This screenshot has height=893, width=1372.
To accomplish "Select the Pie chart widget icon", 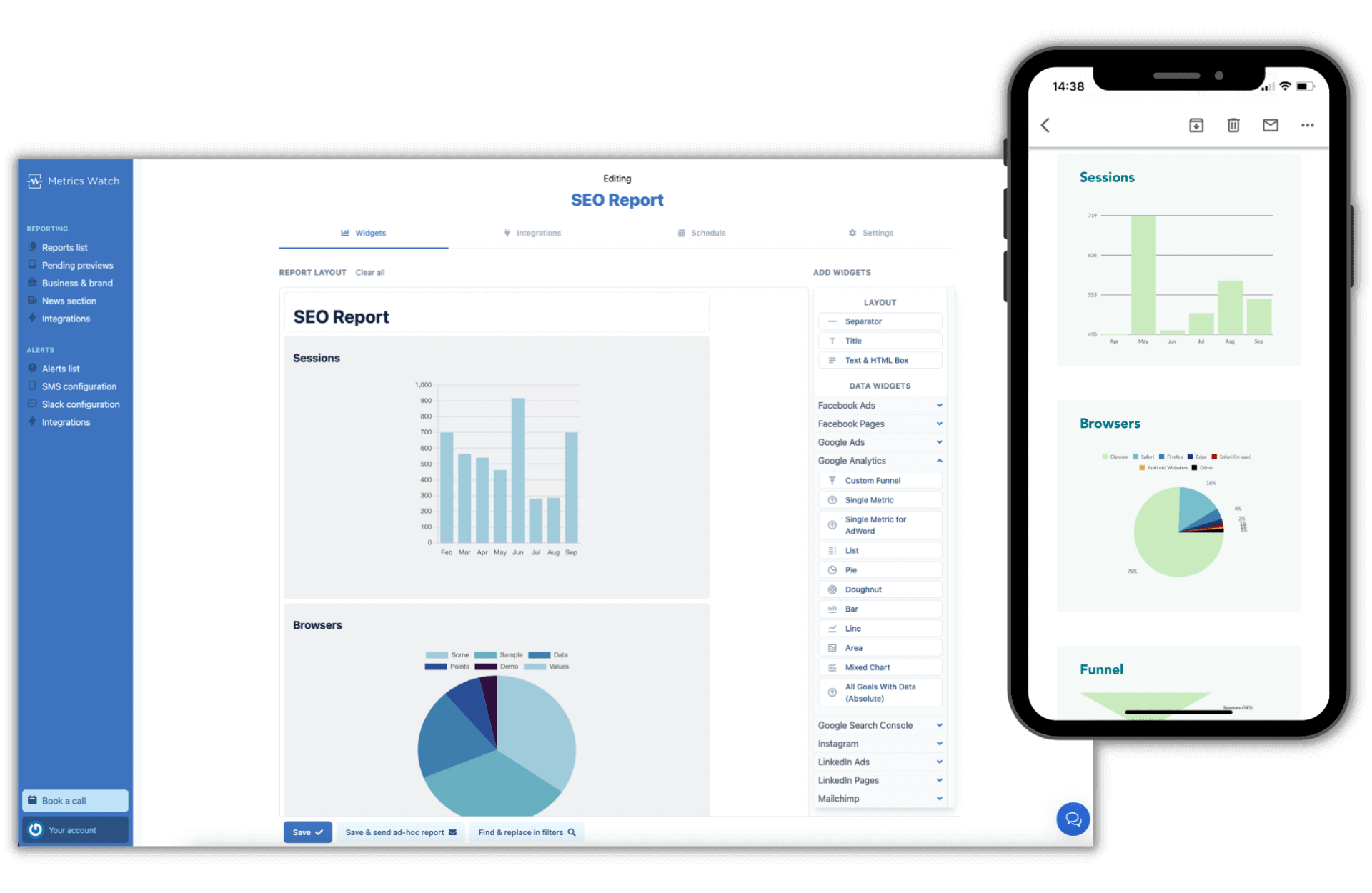I will (833, 570).
